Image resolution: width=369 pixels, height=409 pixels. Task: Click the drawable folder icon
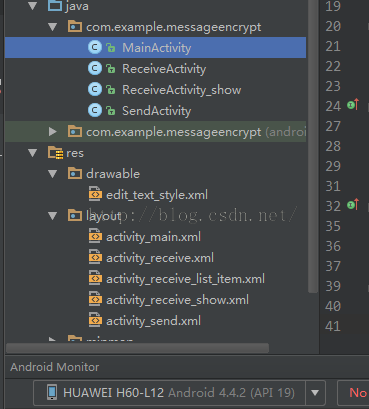[x=75, y=173]
